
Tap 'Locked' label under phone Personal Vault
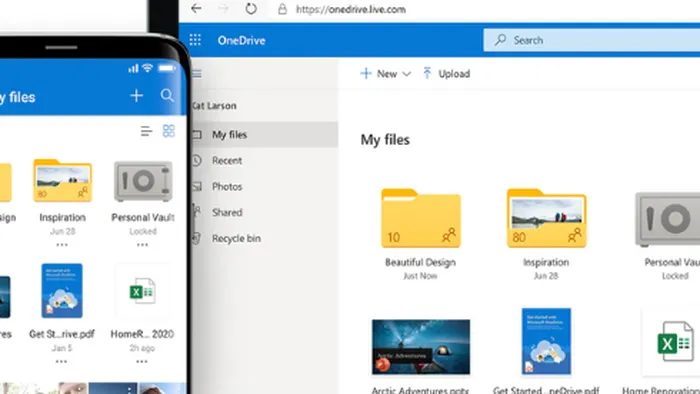[x=143, y=231]
